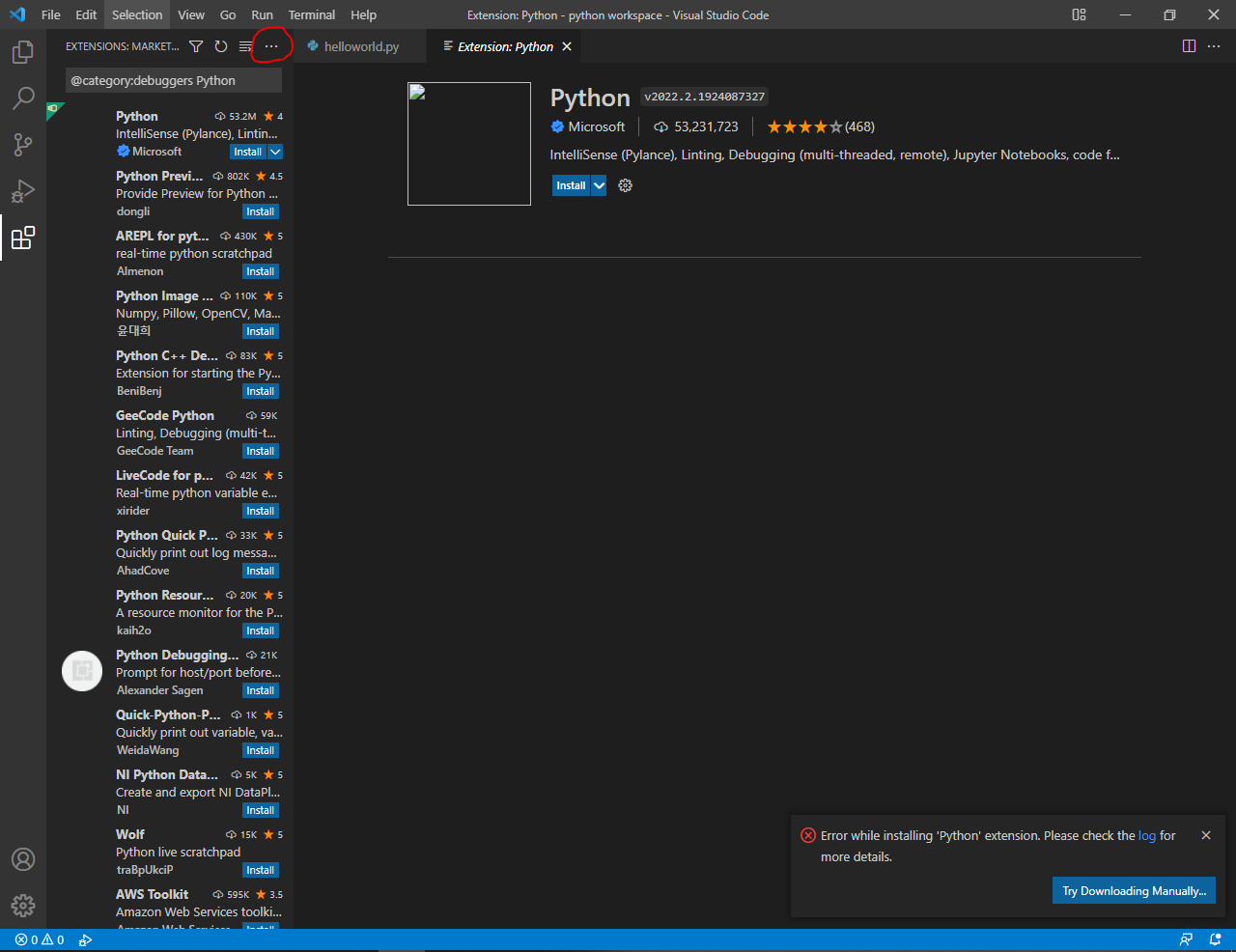This screenshot has height=952, width=1236.
Task: Open the Go menu
Action: [x=228, y=14]
